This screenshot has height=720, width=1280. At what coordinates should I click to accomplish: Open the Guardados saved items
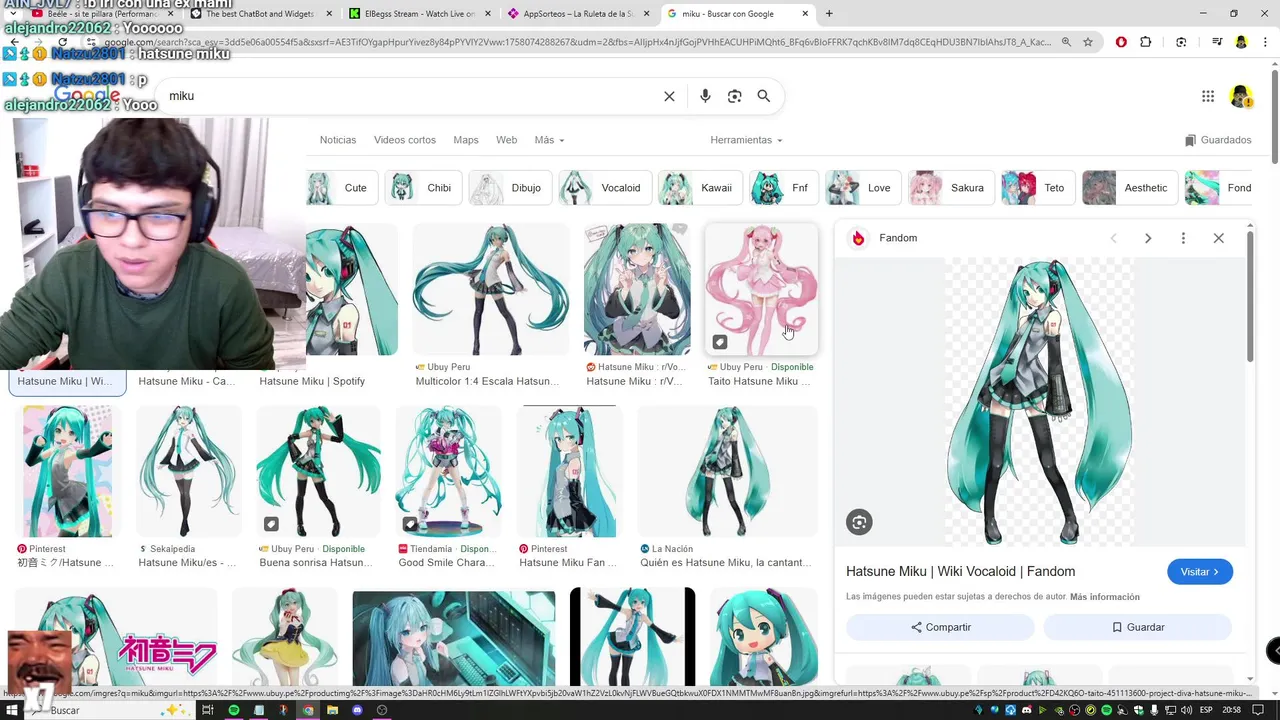tap(1218, 140)
